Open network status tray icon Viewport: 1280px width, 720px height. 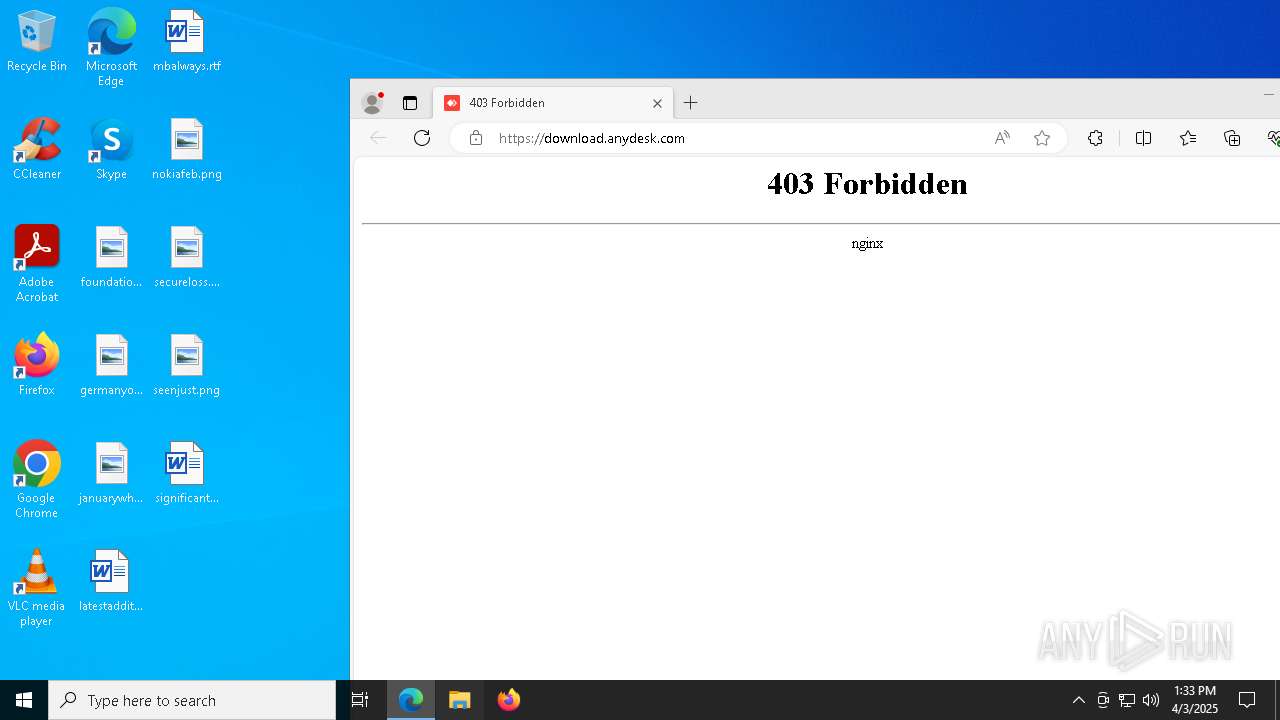[1127, 700]
